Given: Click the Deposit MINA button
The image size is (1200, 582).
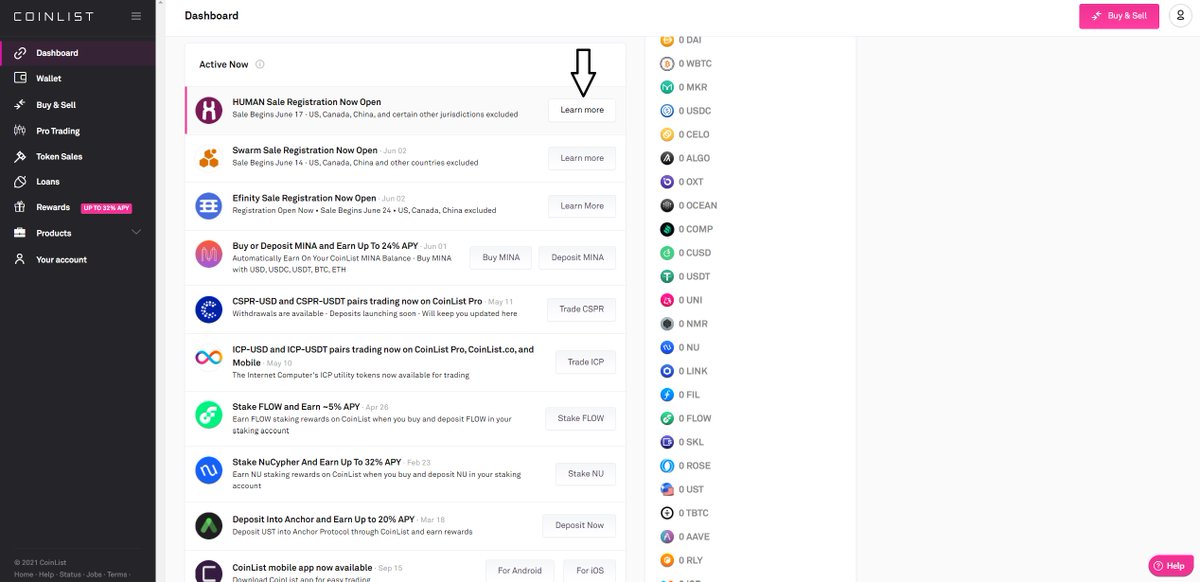Looking at the screenshot, I should click(577, 257).
